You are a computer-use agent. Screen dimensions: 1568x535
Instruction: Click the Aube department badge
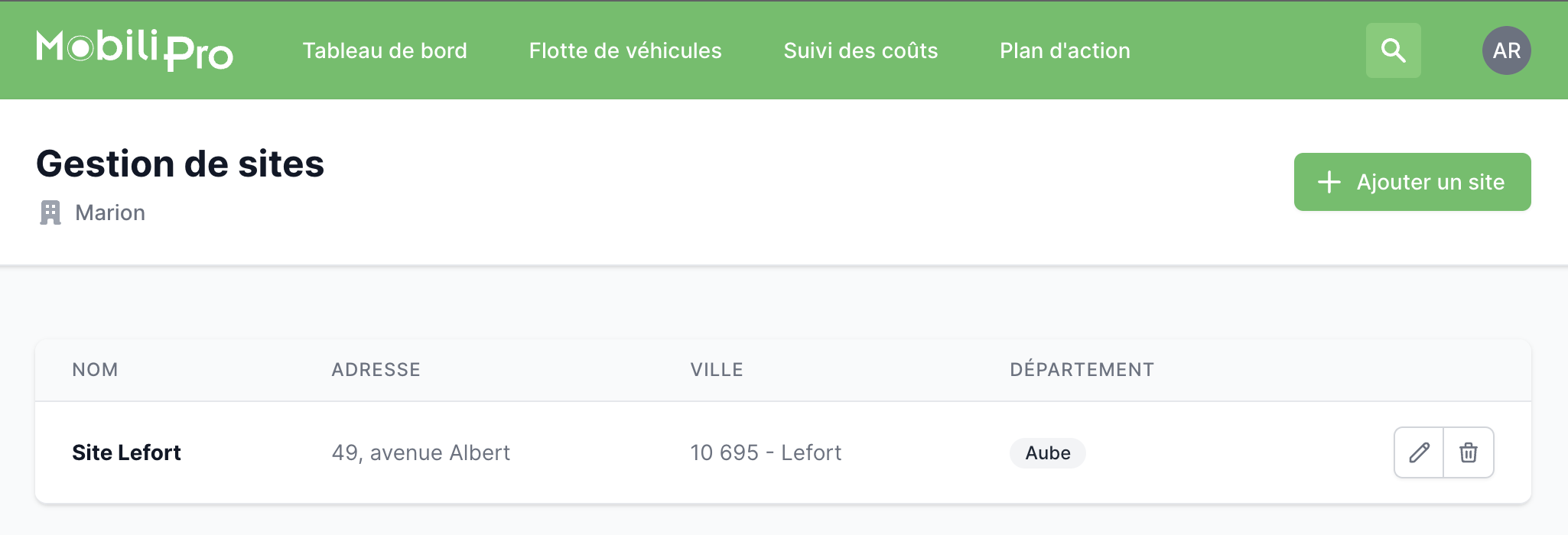(1047, 452)
